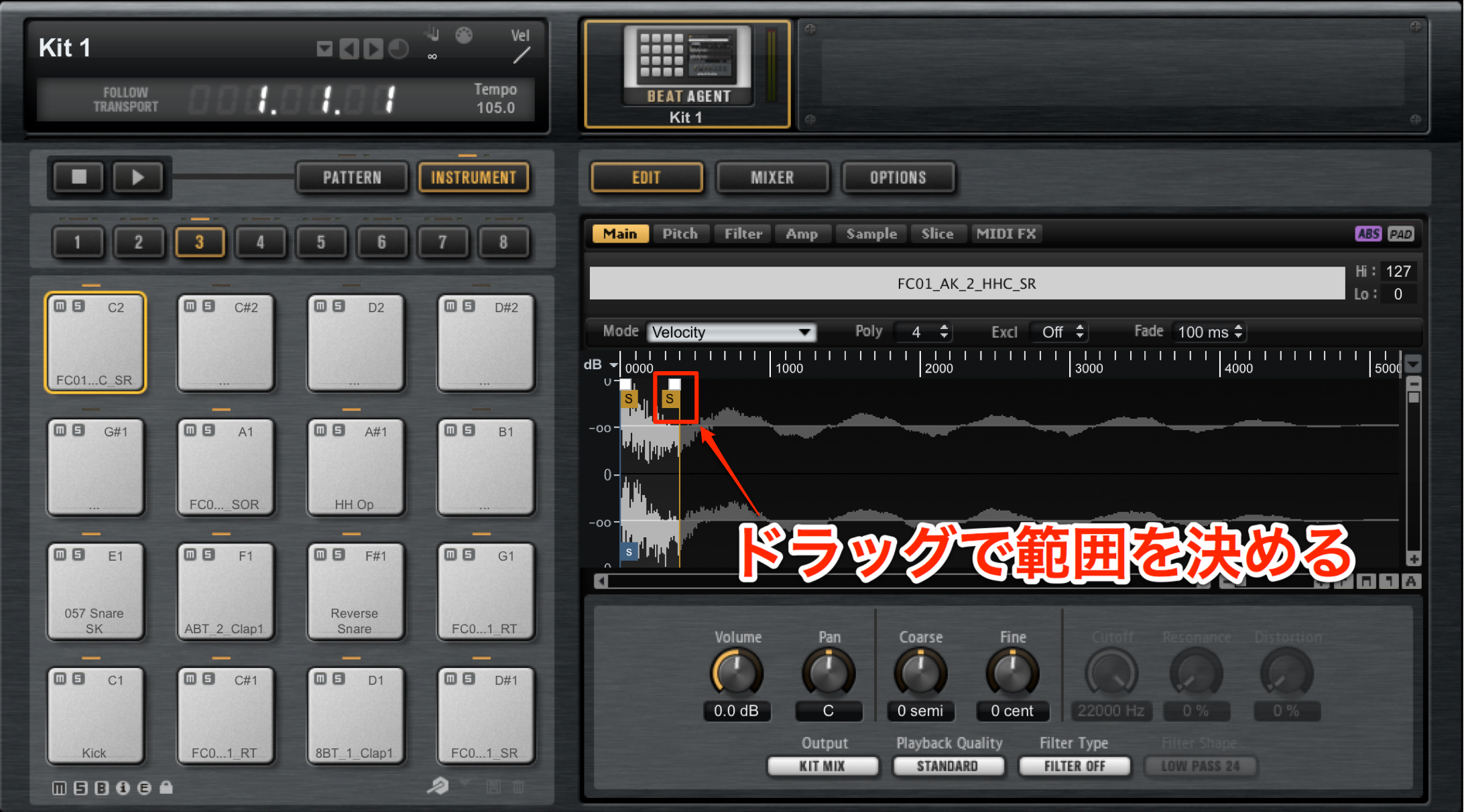Click the wrench tool icon below pads

(x=438, y=785)
